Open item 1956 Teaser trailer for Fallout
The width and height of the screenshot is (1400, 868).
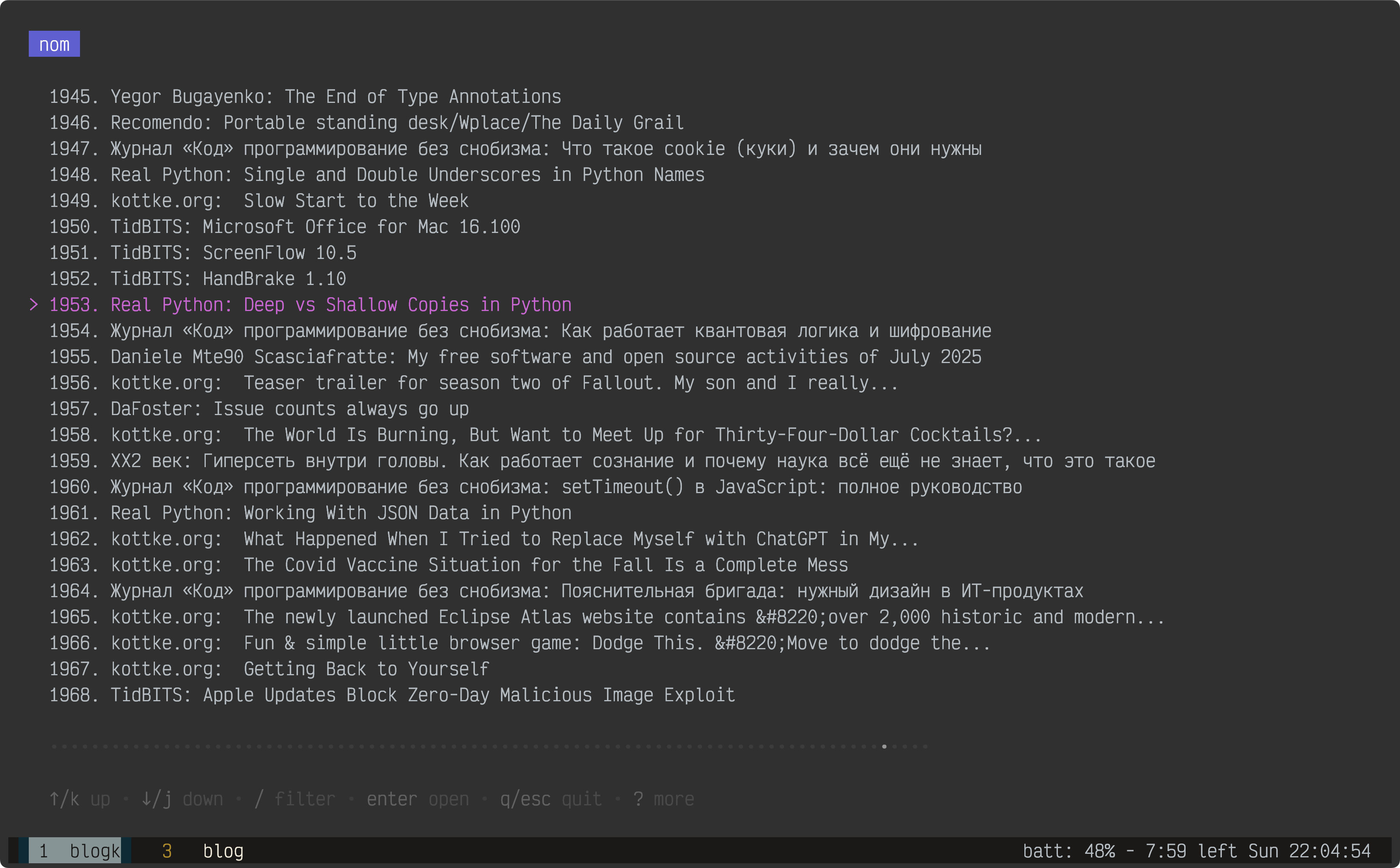click(473, 383)
